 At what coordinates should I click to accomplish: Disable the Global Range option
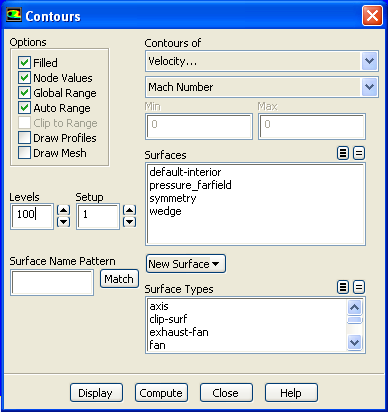24,93
